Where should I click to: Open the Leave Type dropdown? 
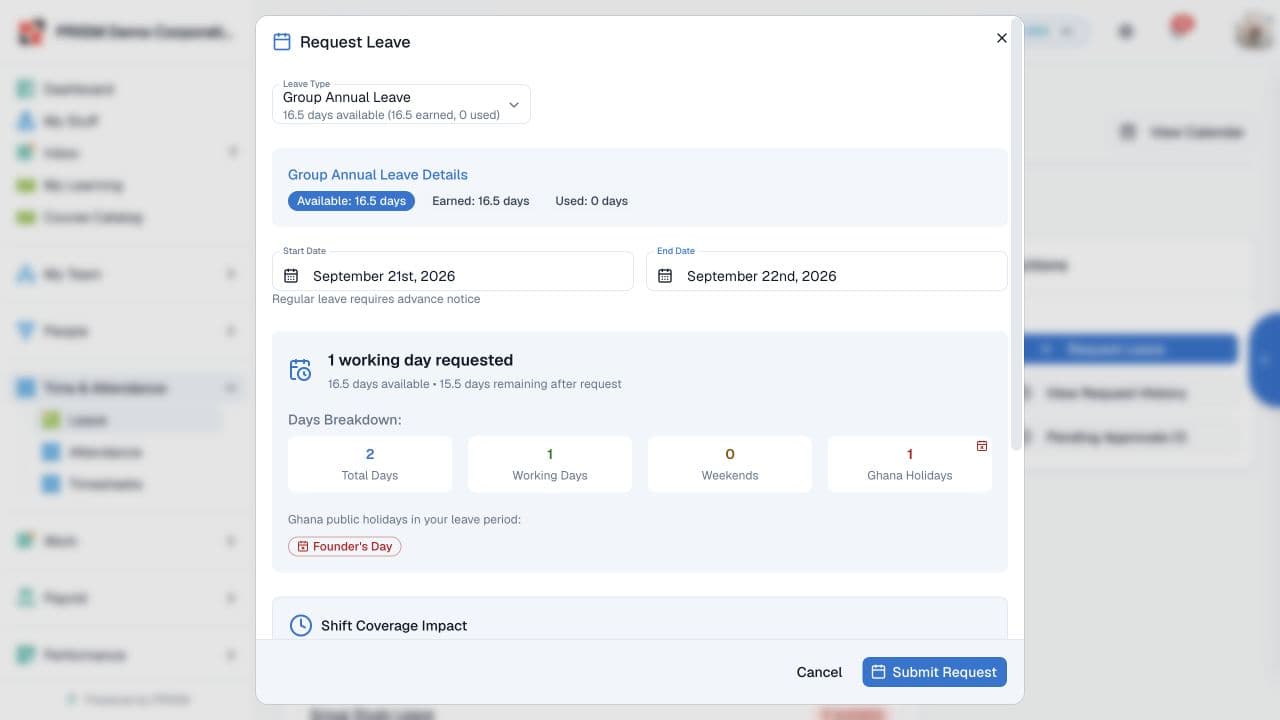tap(401, 104)
